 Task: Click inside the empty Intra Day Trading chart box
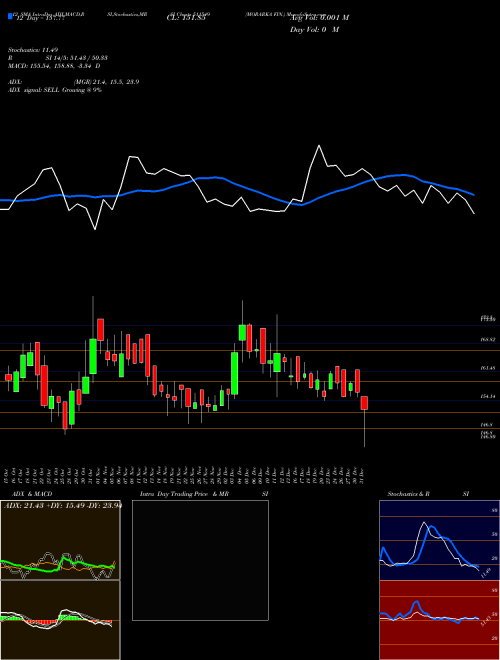[200, 560]
